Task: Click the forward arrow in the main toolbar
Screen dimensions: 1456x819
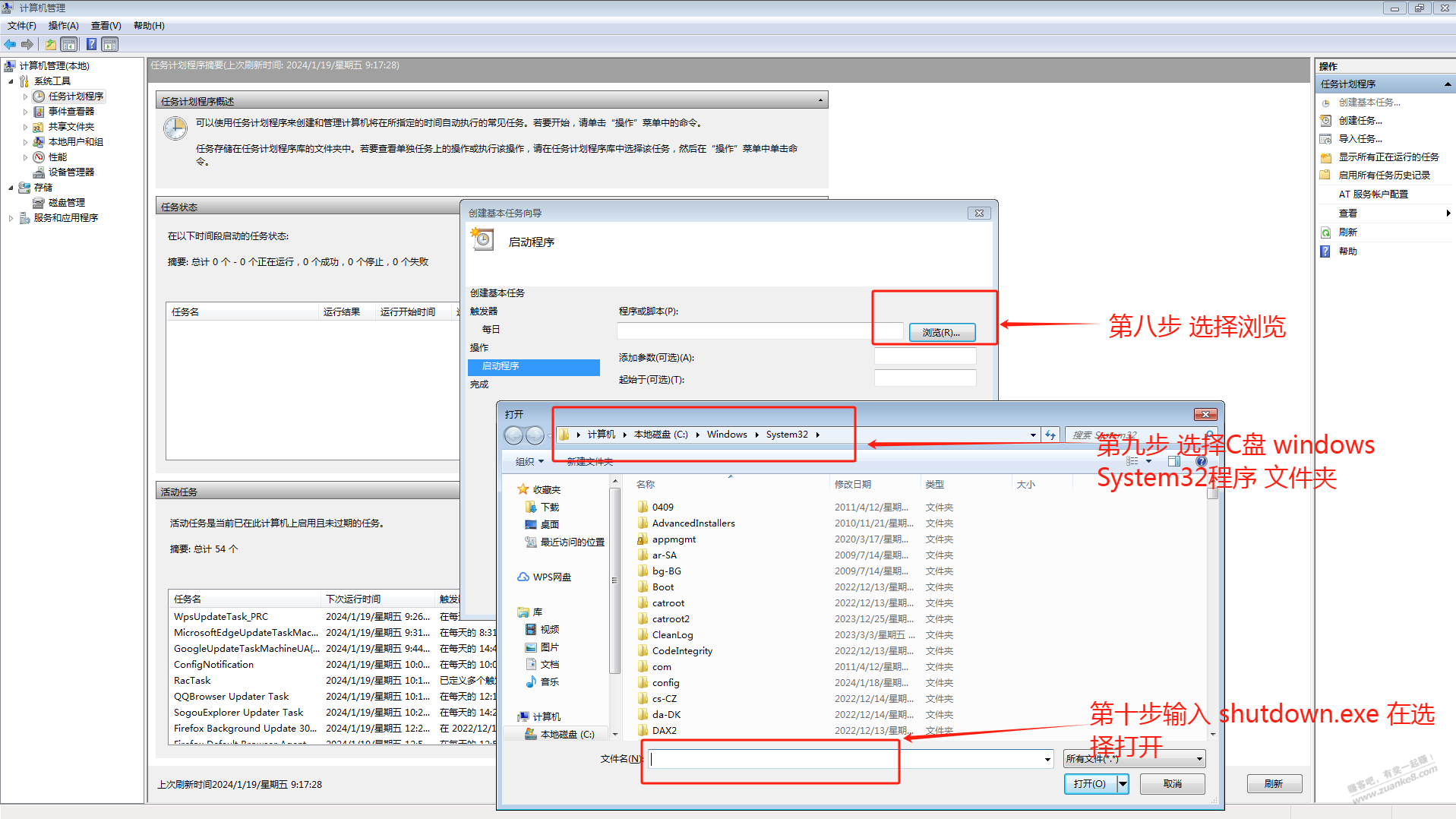Action: (27, 44)
